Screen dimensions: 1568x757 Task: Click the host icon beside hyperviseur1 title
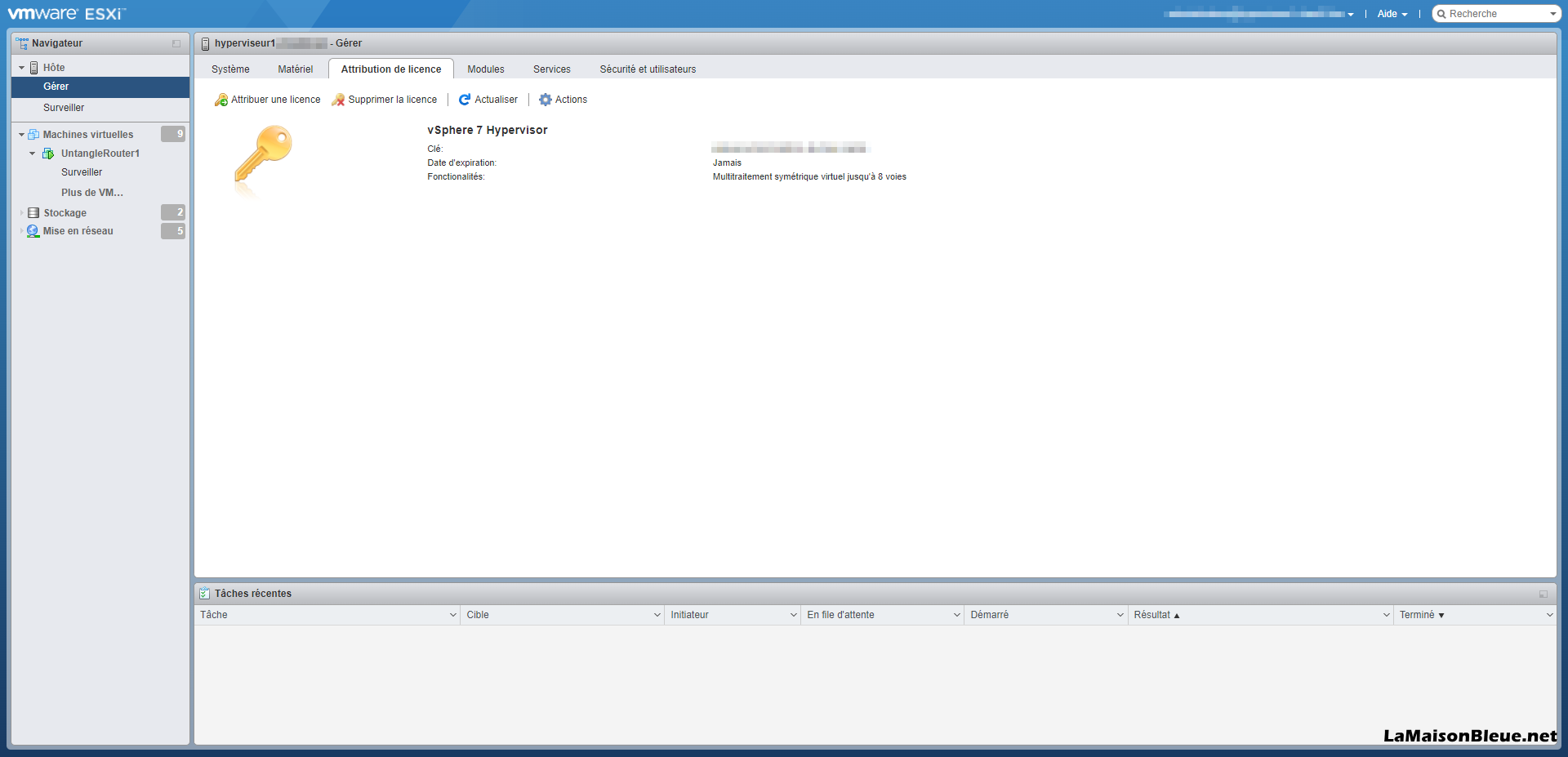(x=205, y=43)
